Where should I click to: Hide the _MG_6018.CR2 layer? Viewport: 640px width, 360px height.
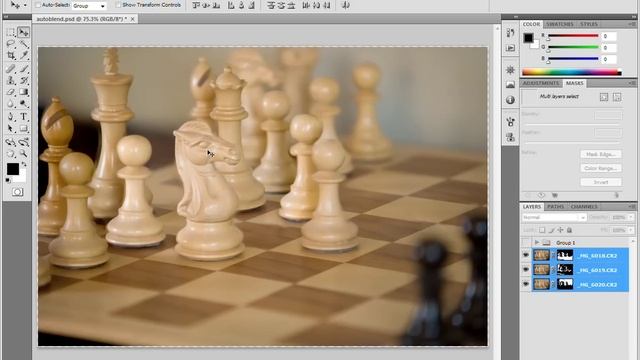point(526,256)
